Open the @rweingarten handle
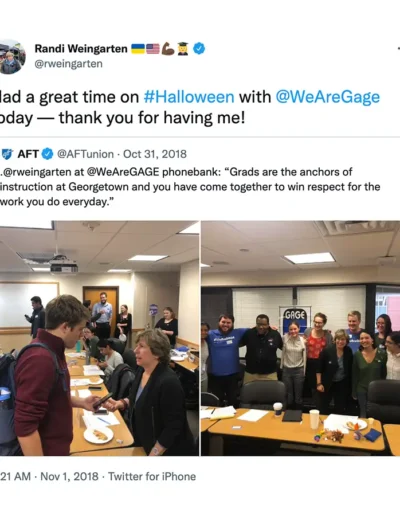The height and width of the screenshot is (516, 400). (68, 64)
